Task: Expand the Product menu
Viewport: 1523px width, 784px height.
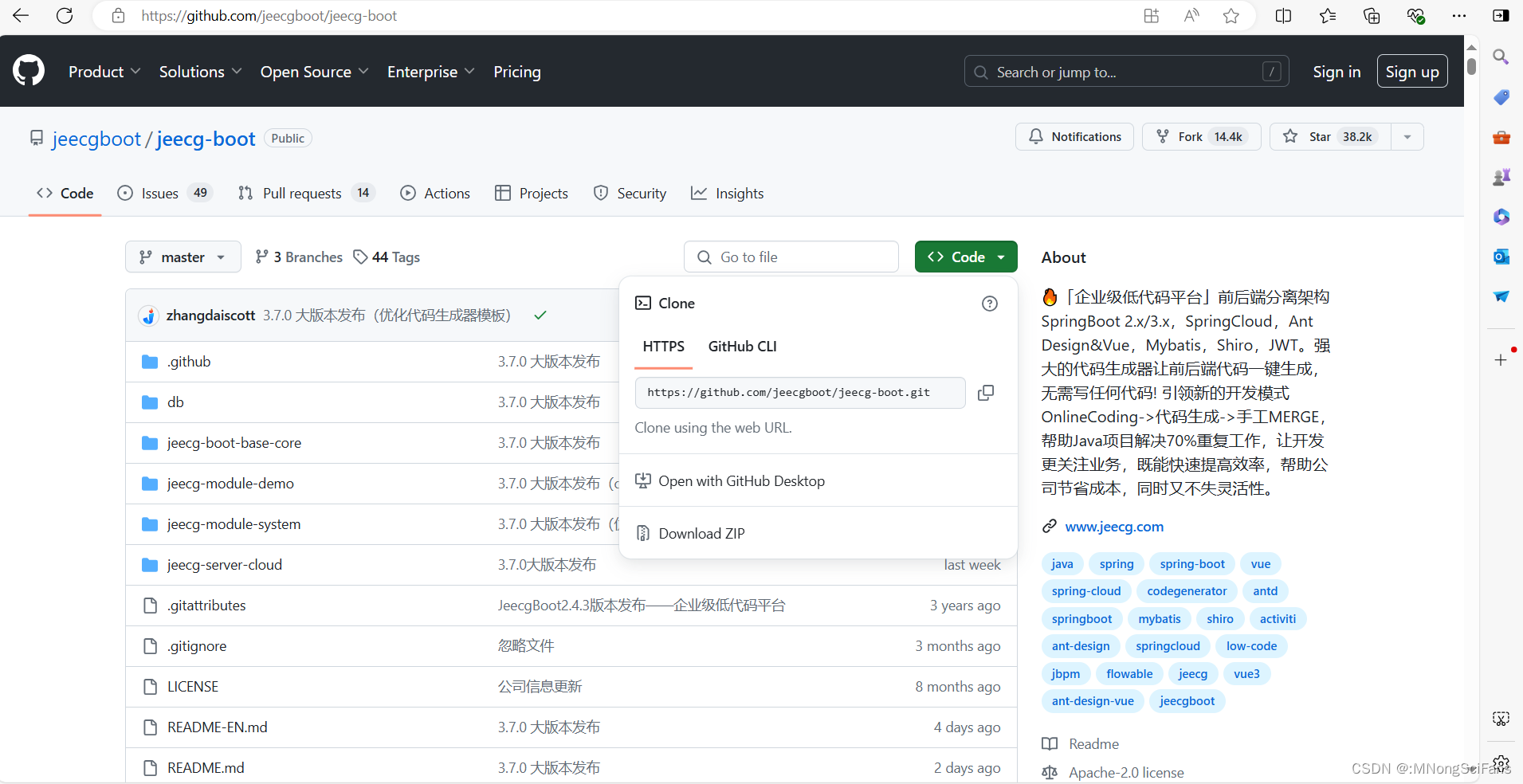Action: 104,72
